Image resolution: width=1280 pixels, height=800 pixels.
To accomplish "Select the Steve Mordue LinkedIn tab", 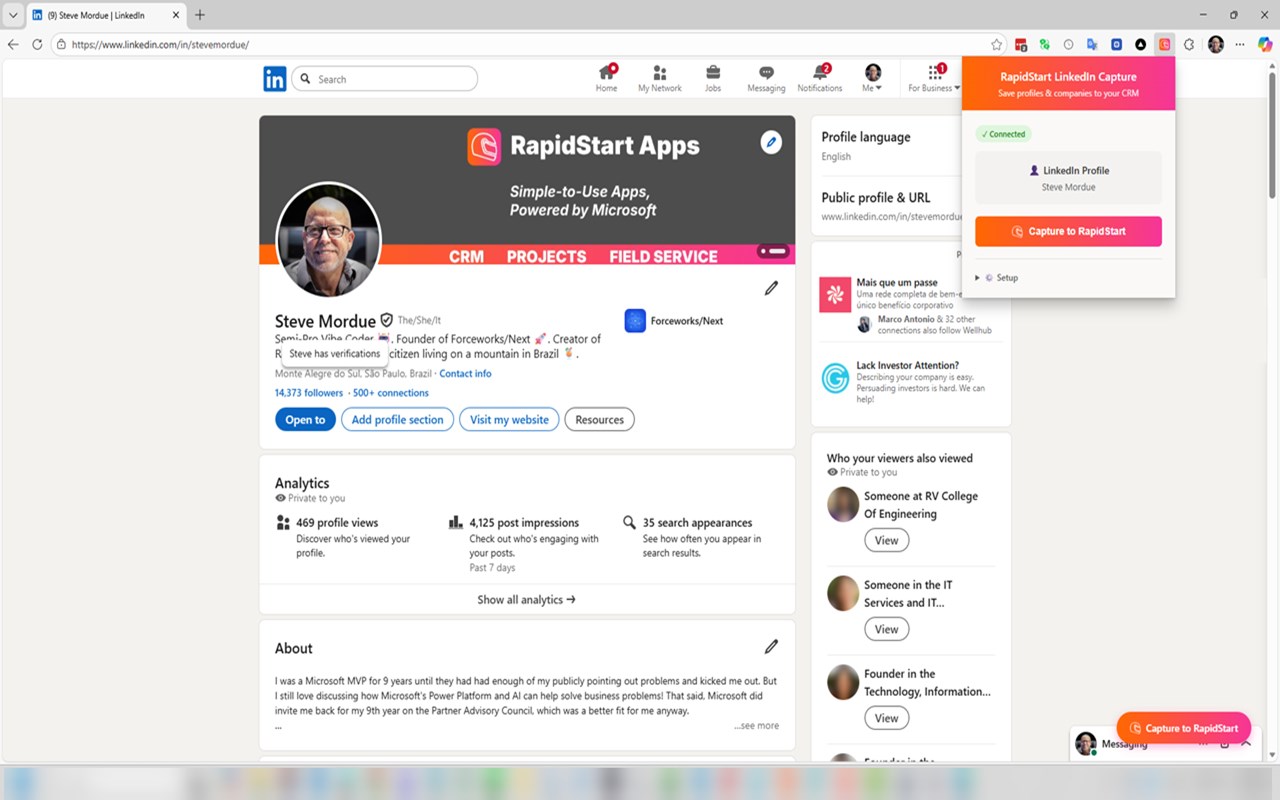I will [x=105, y=15].
